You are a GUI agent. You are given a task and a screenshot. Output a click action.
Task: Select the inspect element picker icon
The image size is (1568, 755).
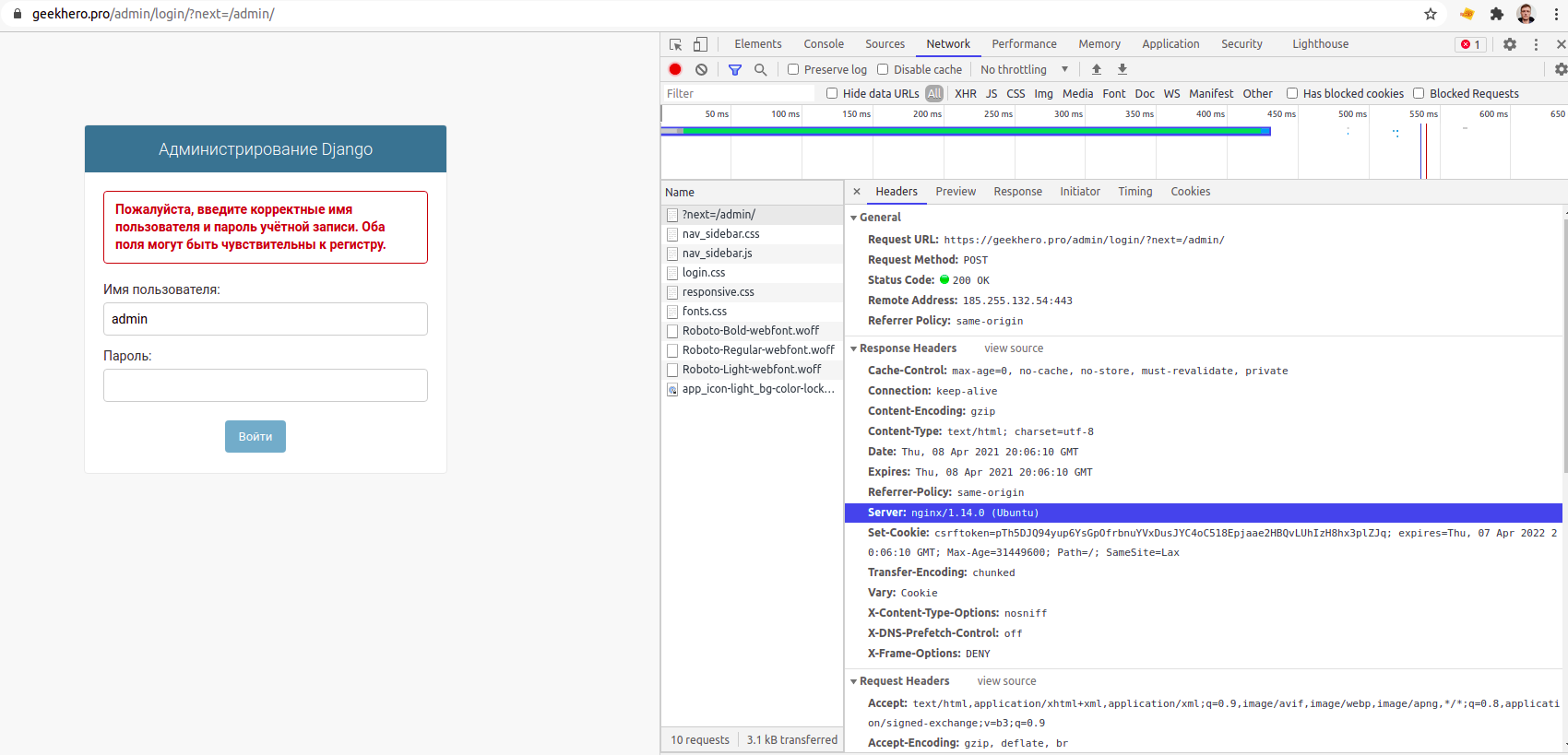pos(675,44)
